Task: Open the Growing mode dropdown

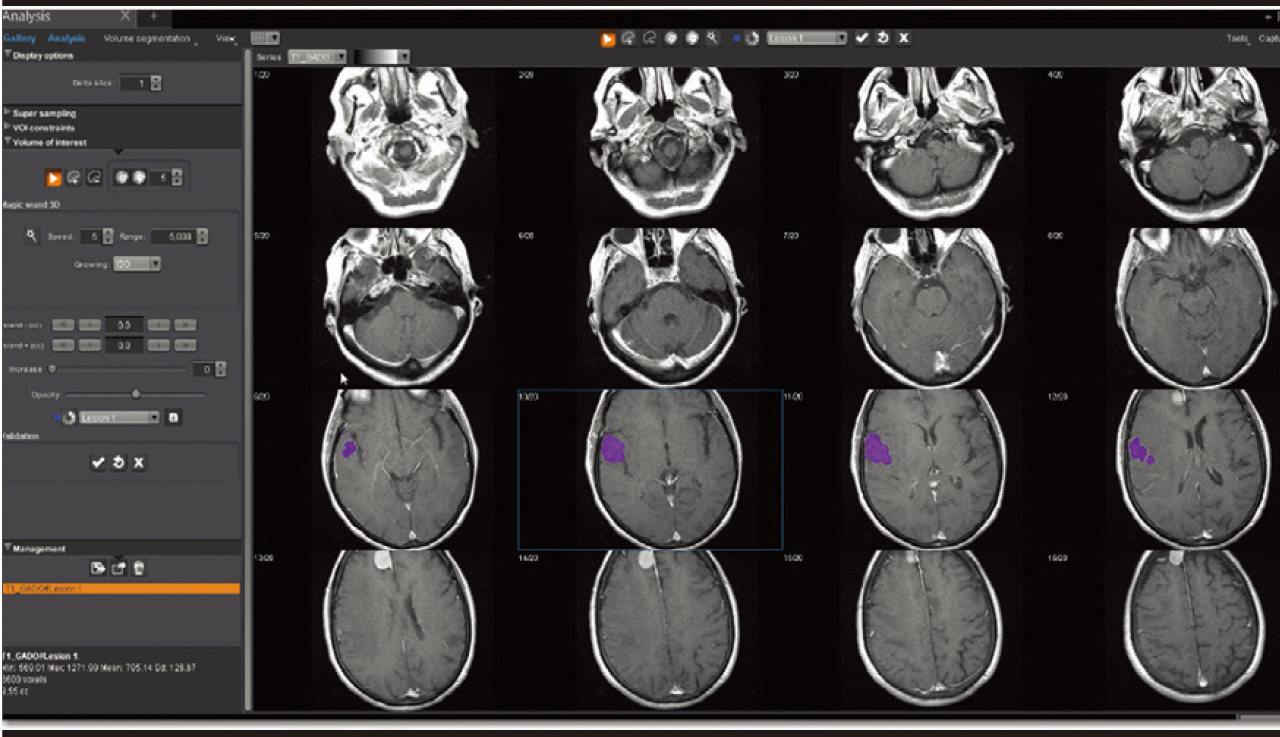Action: point(137,264)
